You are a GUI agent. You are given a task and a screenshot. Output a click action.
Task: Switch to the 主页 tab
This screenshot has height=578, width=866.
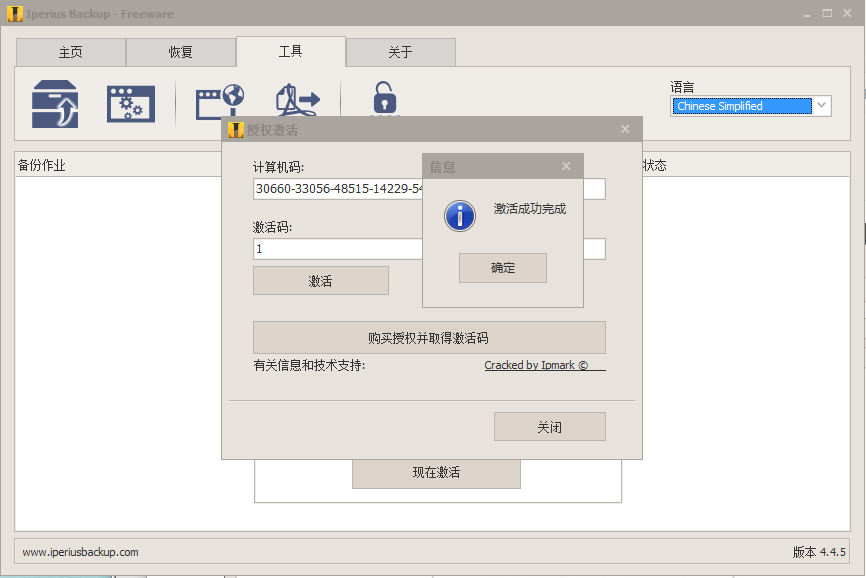[71, 52]
